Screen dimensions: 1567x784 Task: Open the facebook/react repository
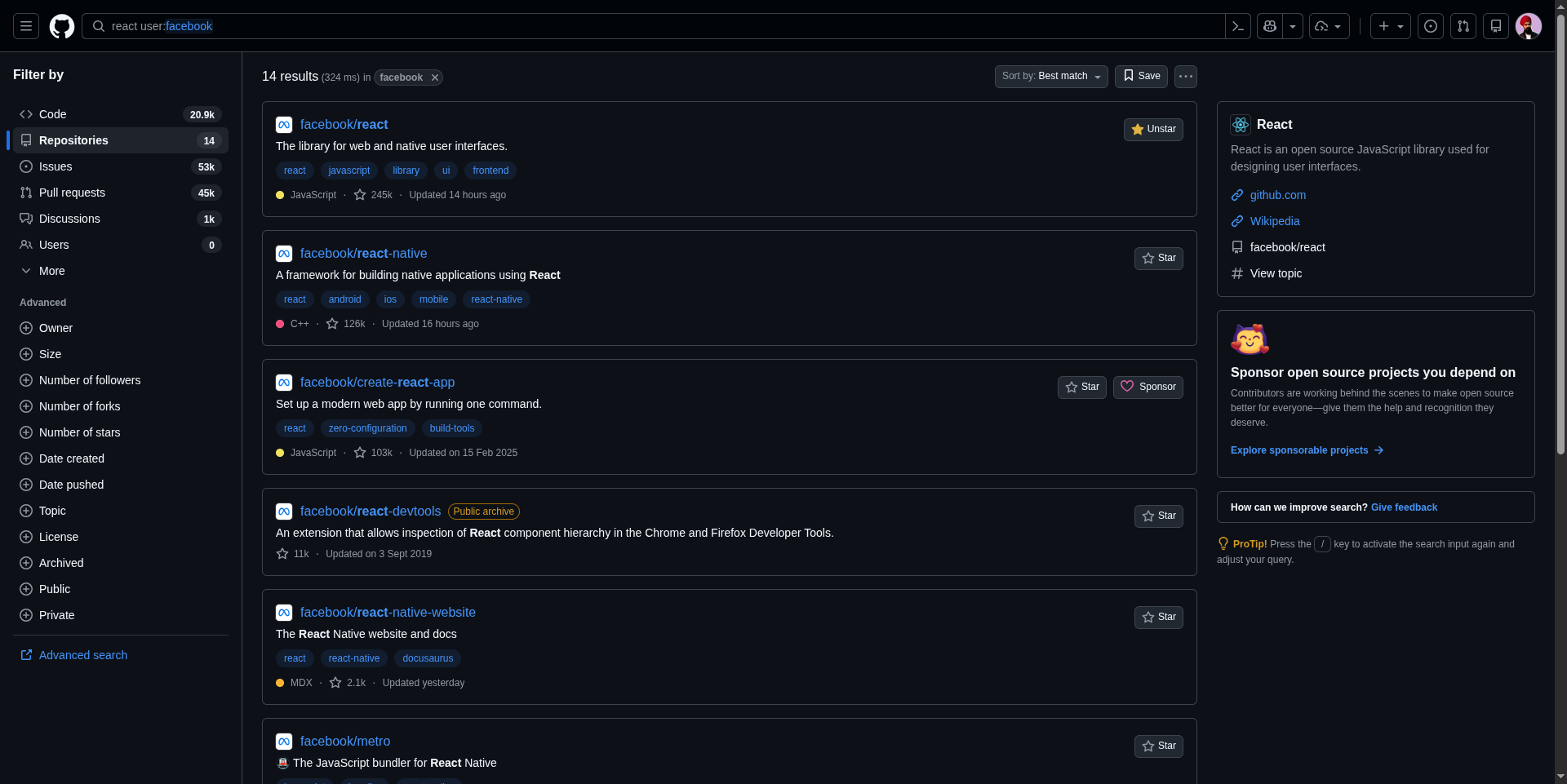click(x=344, y=125)
